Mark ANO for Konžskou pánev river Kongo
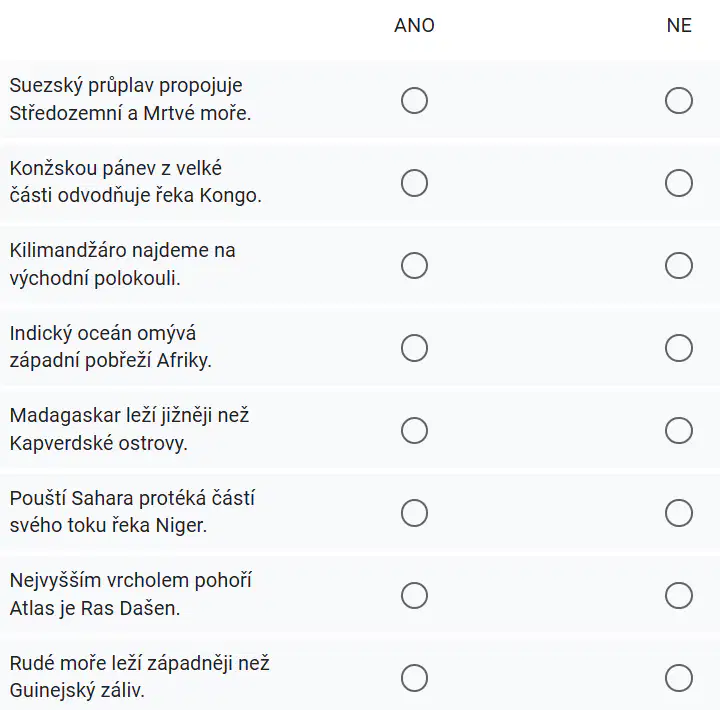 (414, 183)
